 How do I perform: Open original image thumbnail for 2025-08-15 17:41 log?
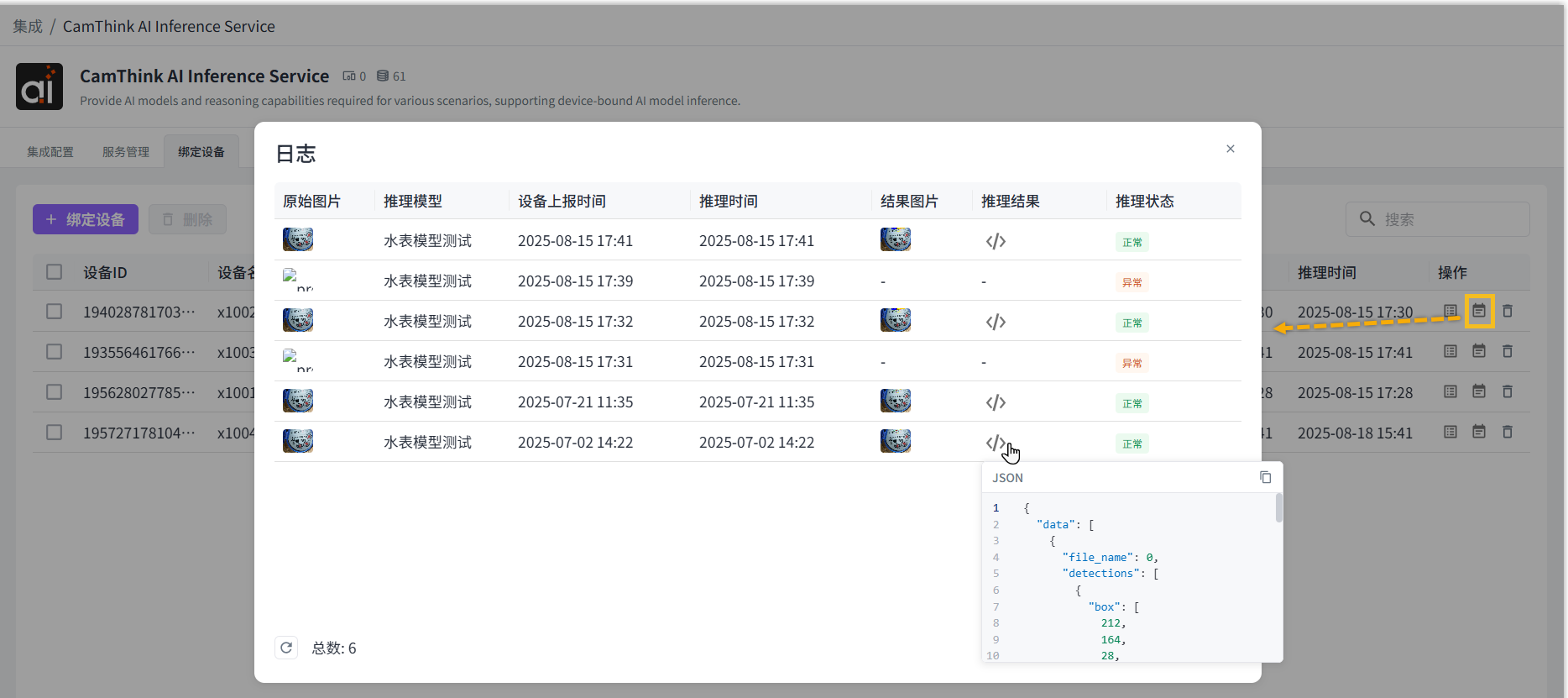pos(298,240)
